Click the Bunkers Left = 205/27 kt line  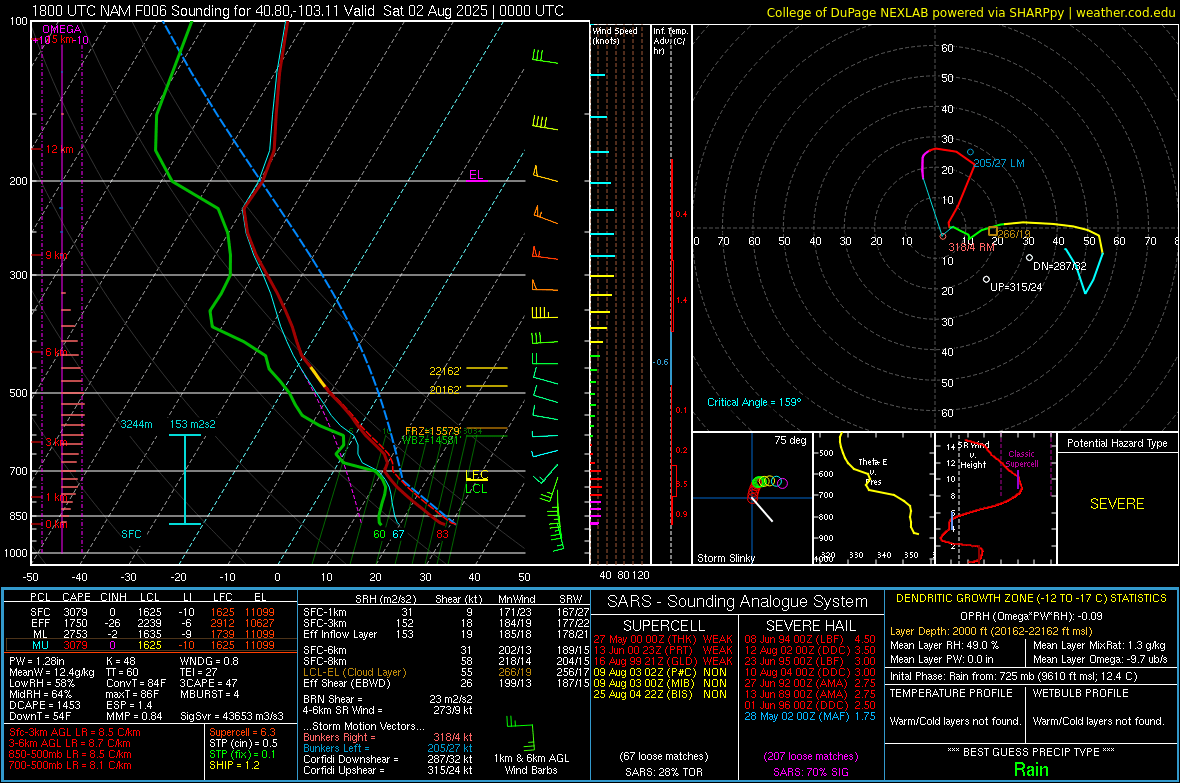(388, 748)
